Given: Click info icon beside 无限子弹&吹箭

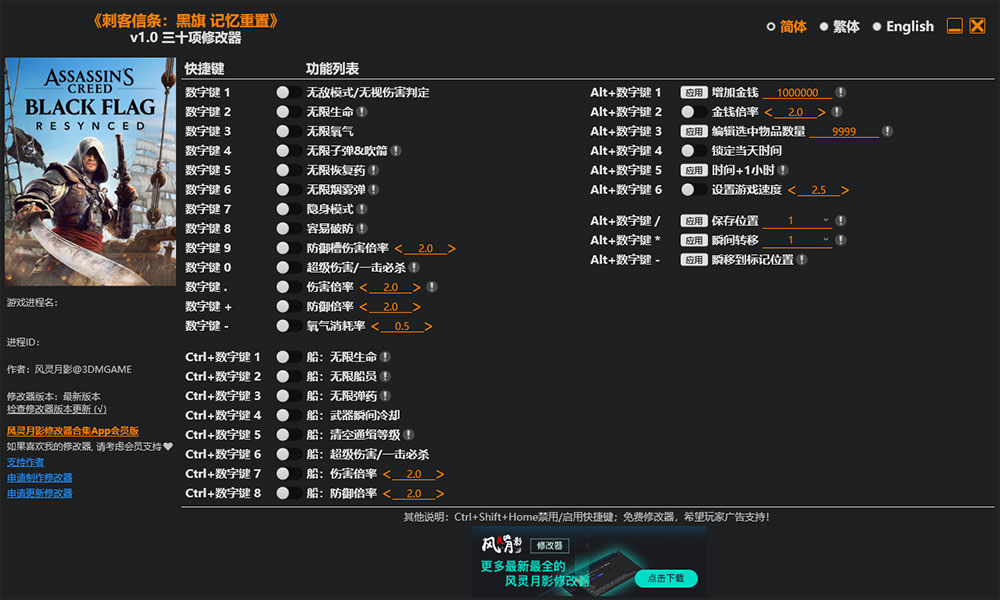Looking at the screenshot, I should (x=396, y=150).
